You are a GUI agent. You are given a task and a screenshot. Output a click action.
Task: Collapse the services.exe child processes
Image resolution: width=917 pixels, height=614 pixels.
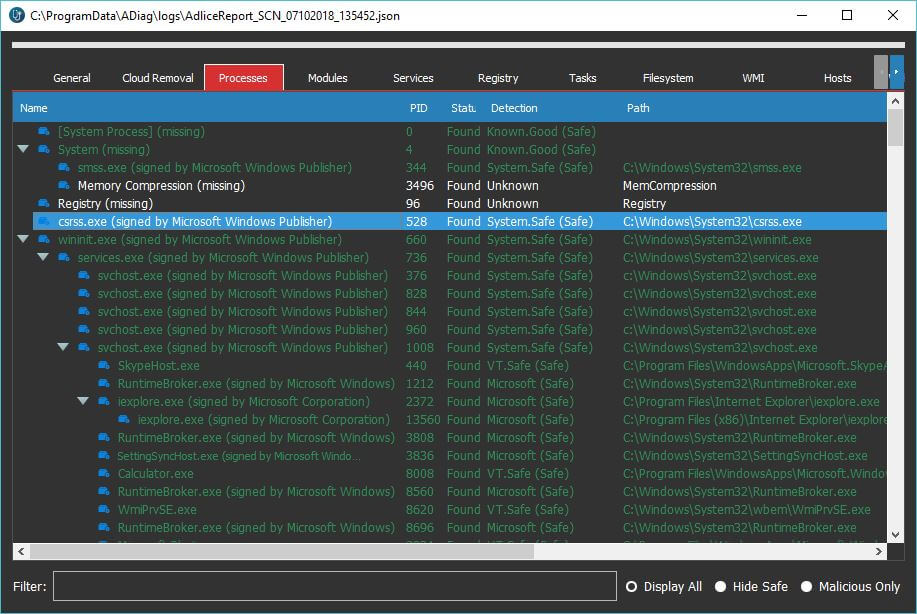43,258
